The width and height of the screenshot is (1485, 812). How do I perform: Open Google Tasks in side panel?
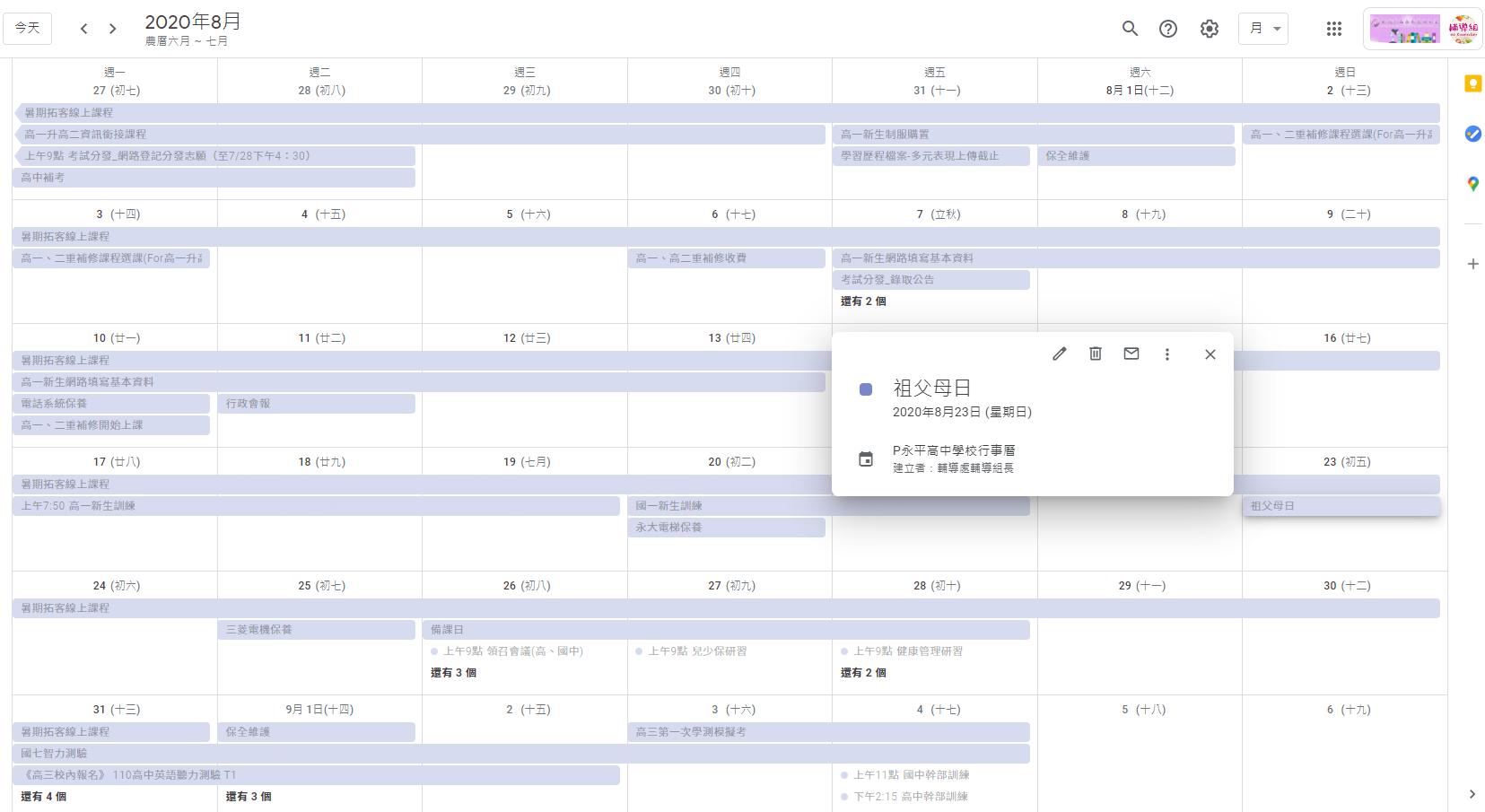pyautogui.click(x=1472, y=134)
